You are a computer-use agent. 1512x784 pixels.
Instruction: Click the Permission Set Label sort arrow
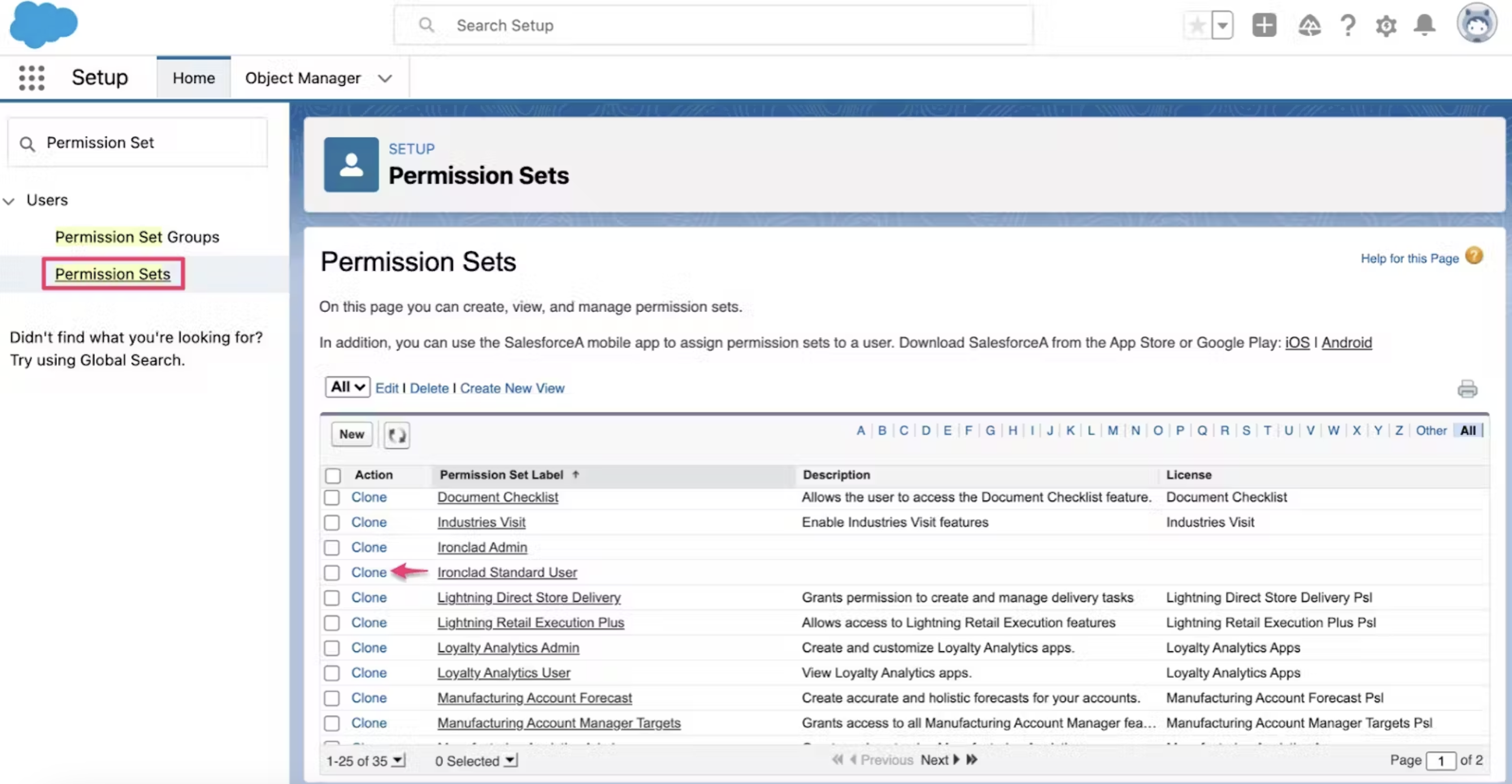576,474
